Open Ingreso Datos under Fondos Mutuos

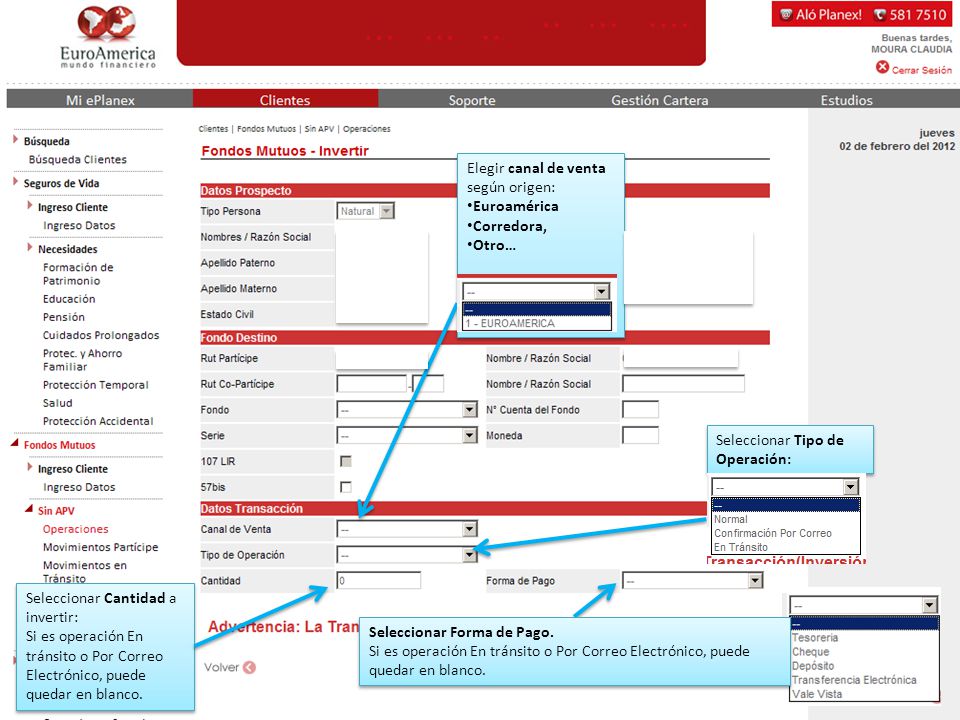(79, 487)
